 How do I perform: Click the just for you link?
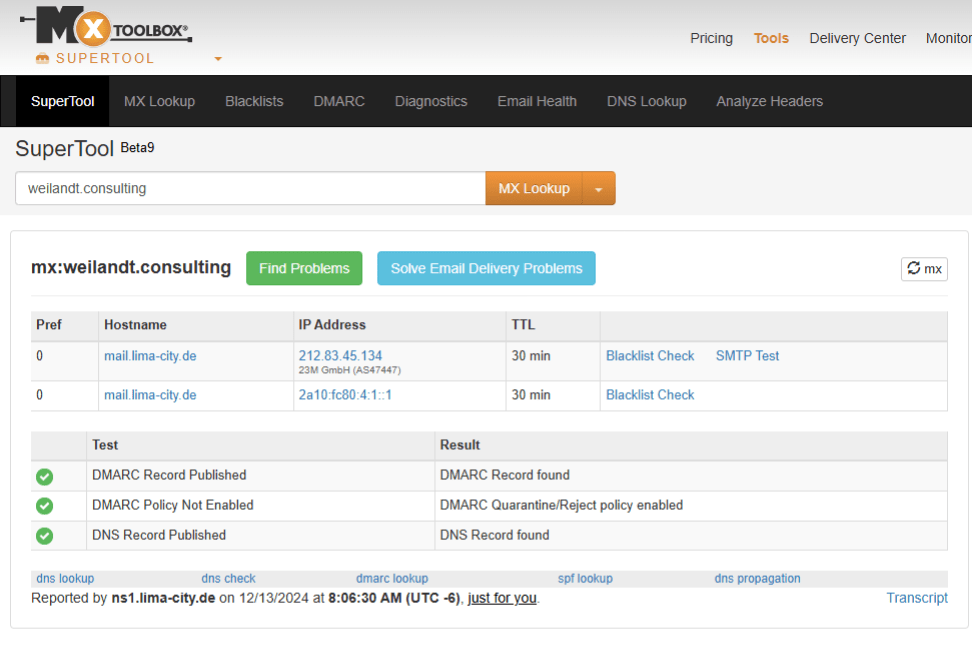[502, 599]
